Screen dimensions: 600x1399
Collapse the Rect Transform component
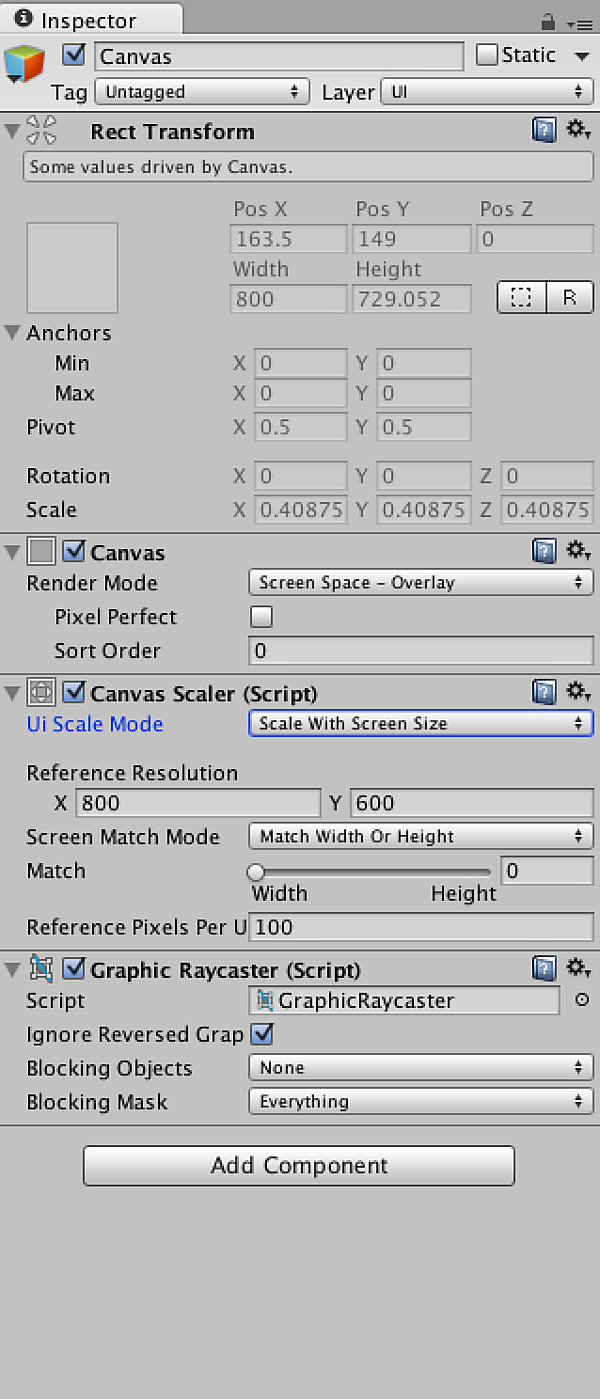click(x=10, y=130)
